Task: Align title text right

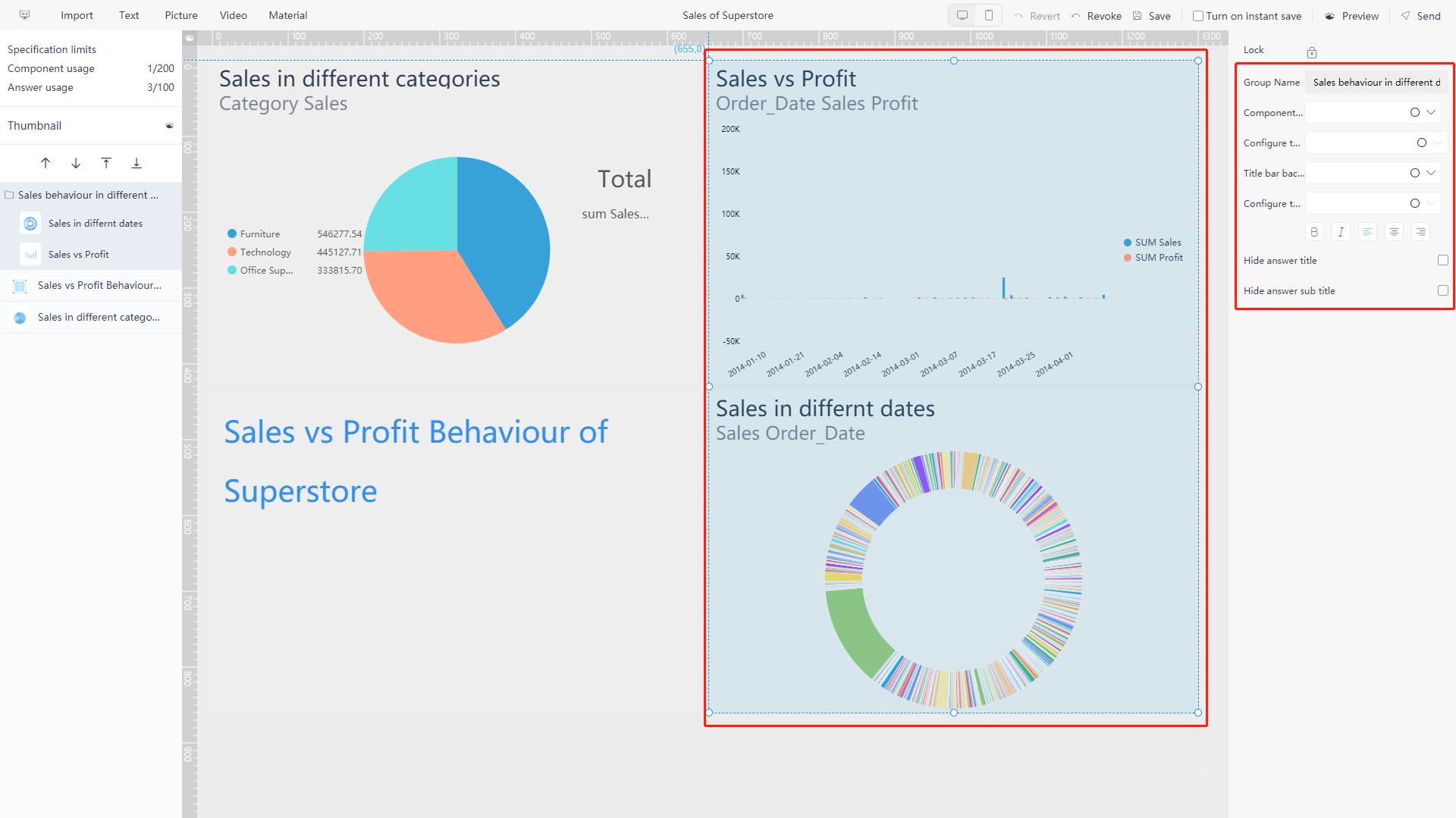Action: click(1420, 232)
